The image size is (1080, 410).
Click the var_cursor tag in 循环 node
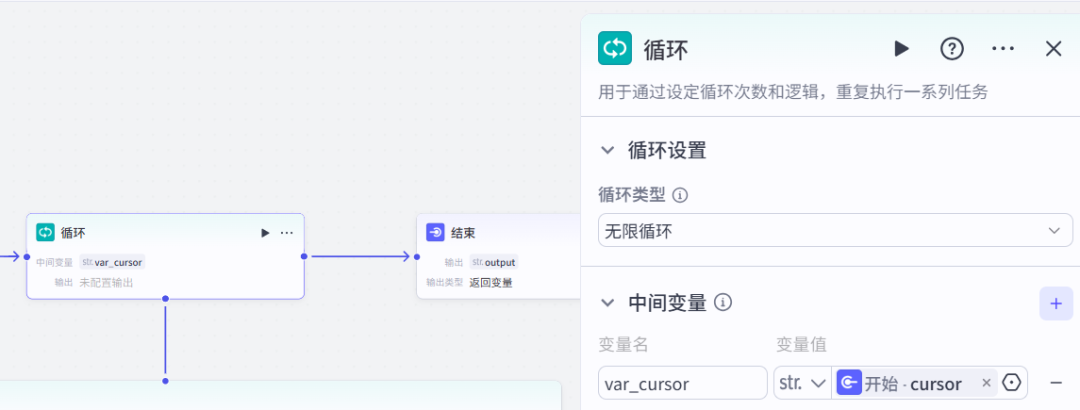click(x=112, y=262)
